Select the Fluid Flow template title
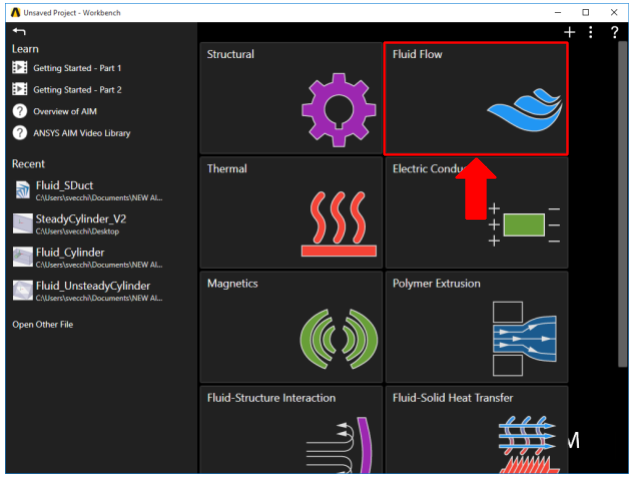633x477 pixels. point(417,54)
